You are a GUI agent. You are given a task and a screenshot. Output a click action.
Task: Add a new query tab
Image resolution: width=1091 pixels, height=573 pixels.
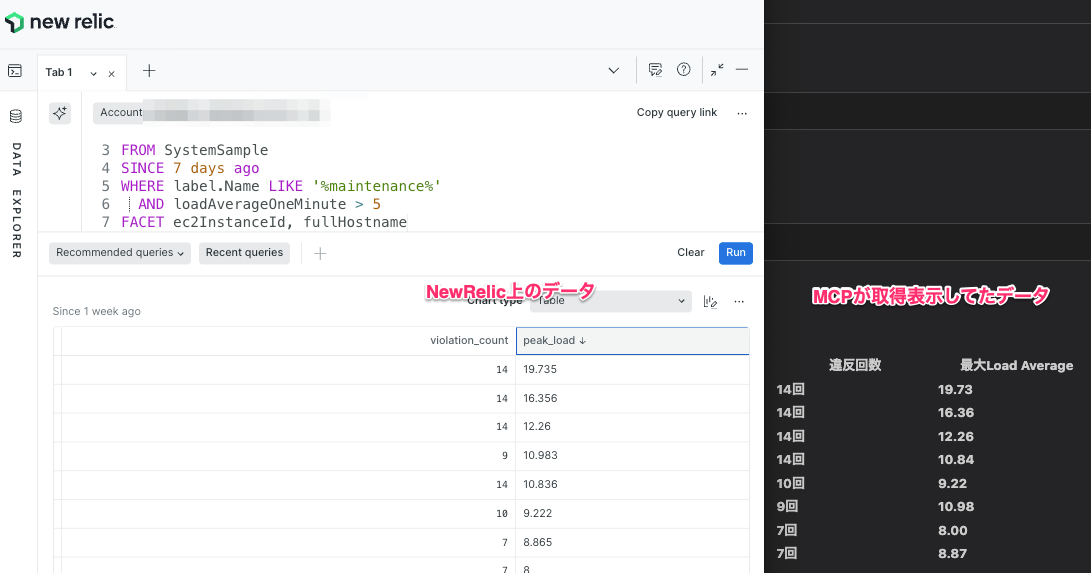(x=149, y=70)
